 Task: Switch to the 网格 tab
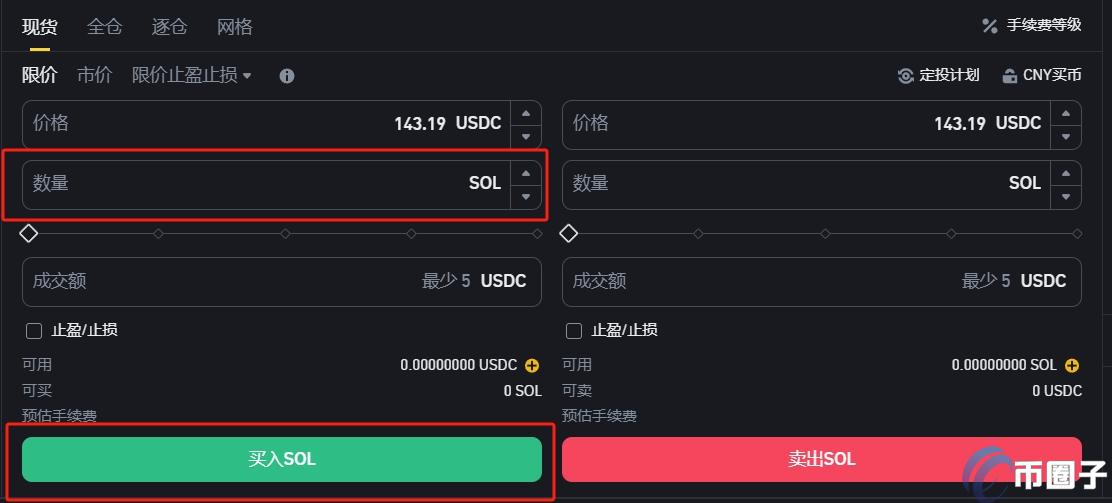click(x=235, y=27)
